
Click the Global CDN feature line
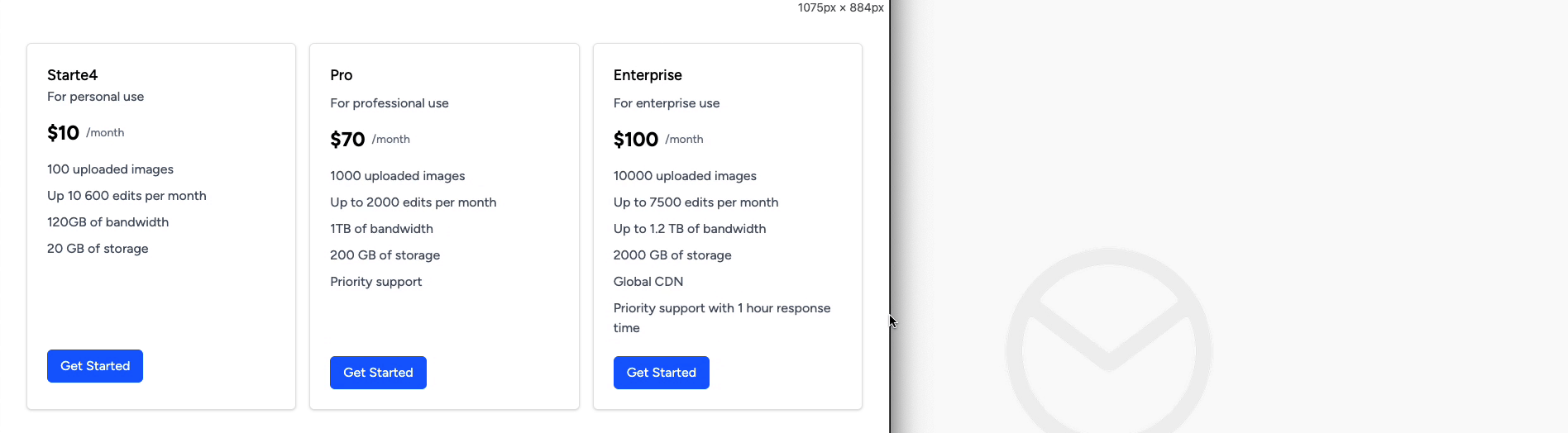click(x=648, y=282)
